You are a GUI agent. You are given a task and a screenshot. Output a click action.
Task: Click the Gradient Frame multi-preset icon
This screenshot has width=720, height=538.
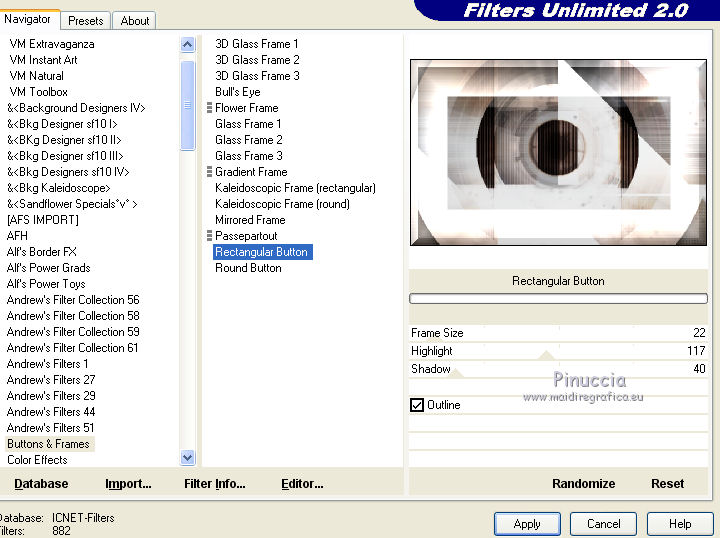209,172
